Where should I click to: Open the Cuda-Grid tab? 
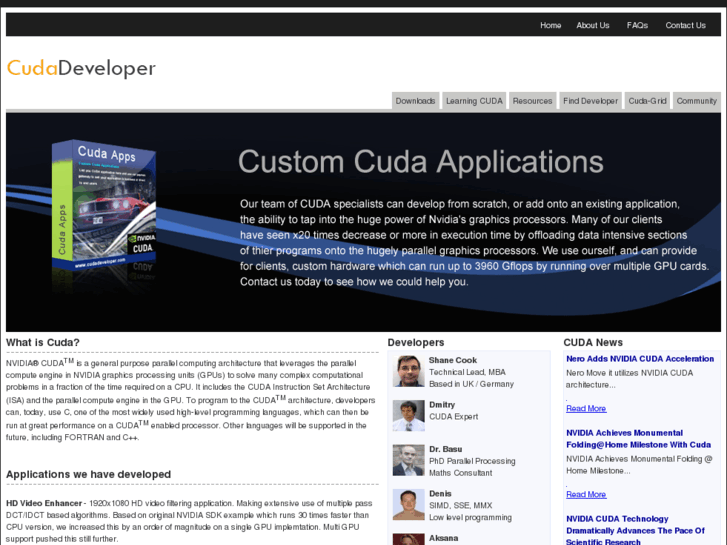tap(647, 101)
